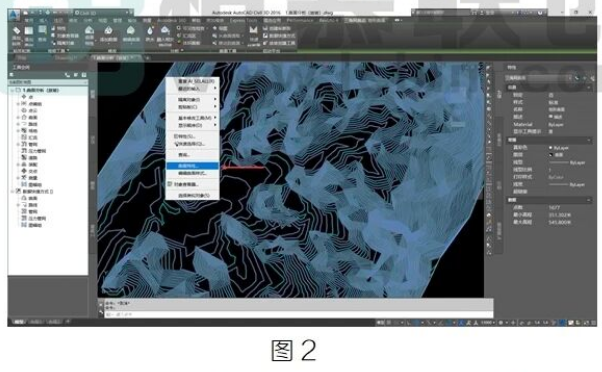Open the 剪贴板 submenu in context menu
This screenshot has width=602, height=372.
pyautogui.click(x=192, y=107)
